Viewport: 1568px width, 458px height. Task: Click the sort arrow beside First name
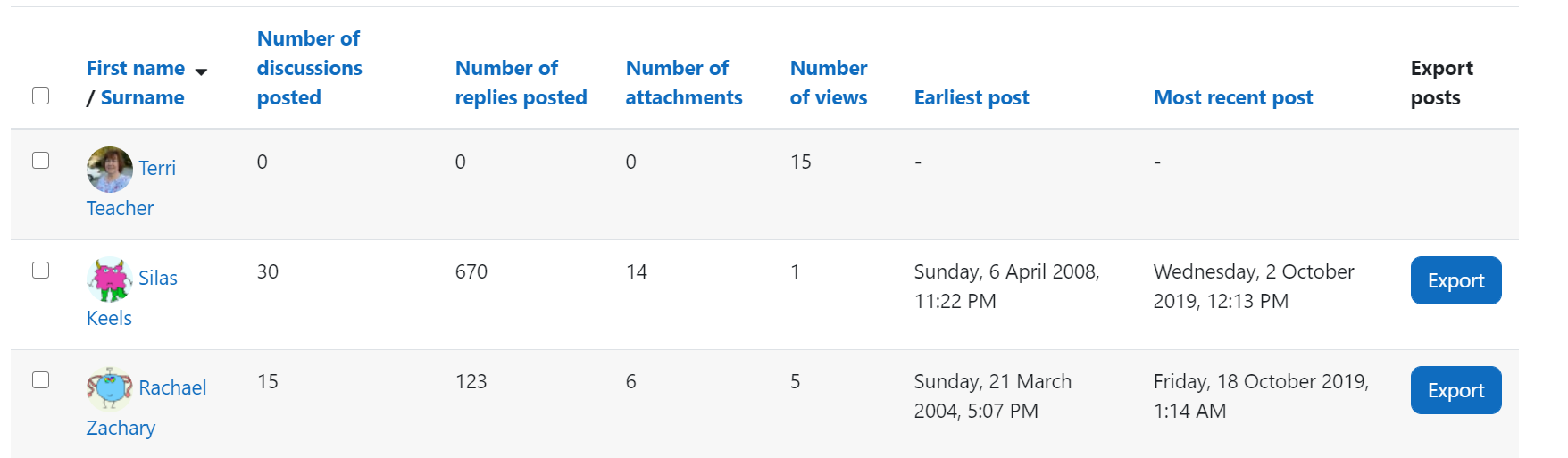point(201,71)
